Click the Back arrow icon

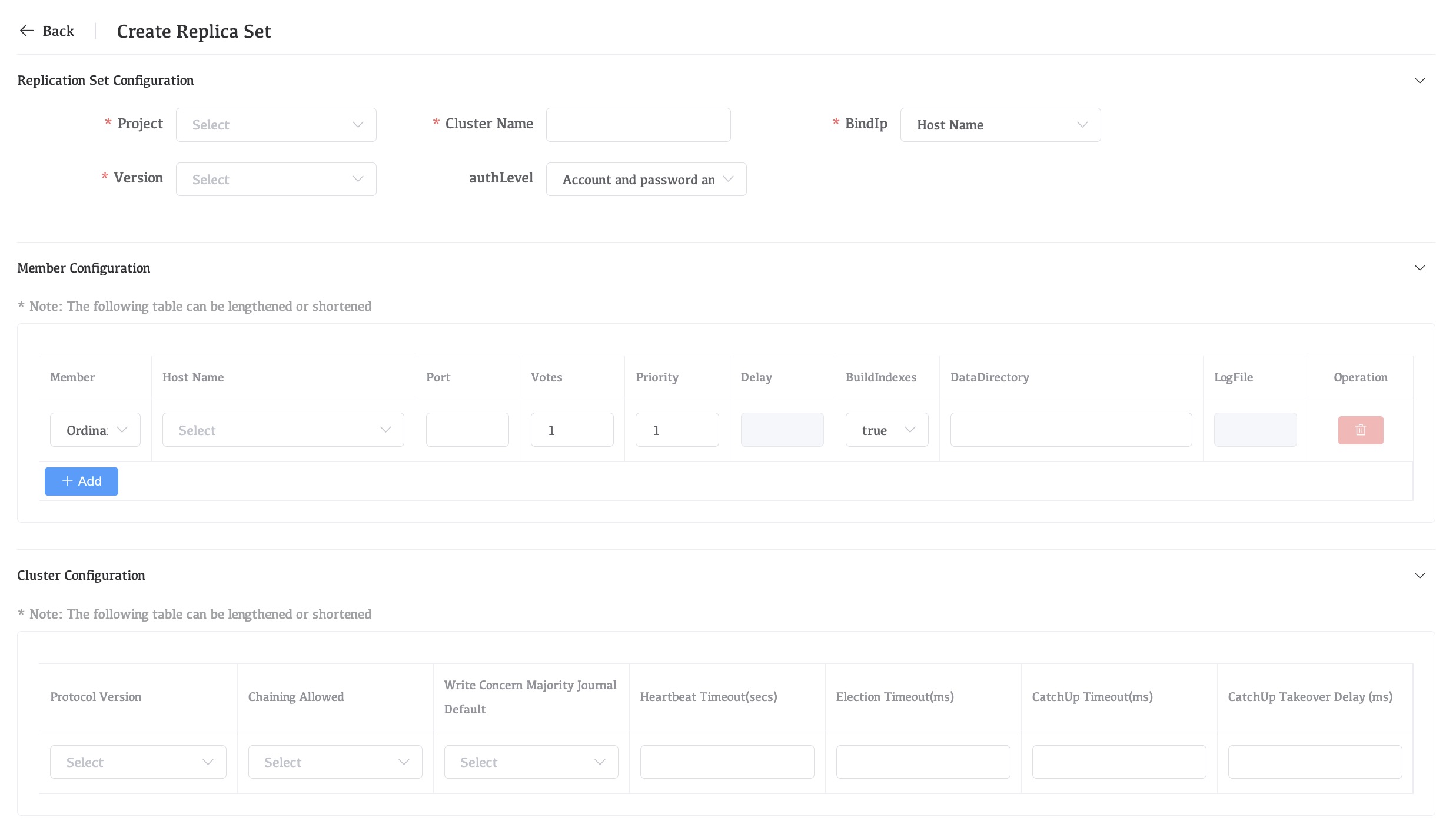(x=26, y=31)
